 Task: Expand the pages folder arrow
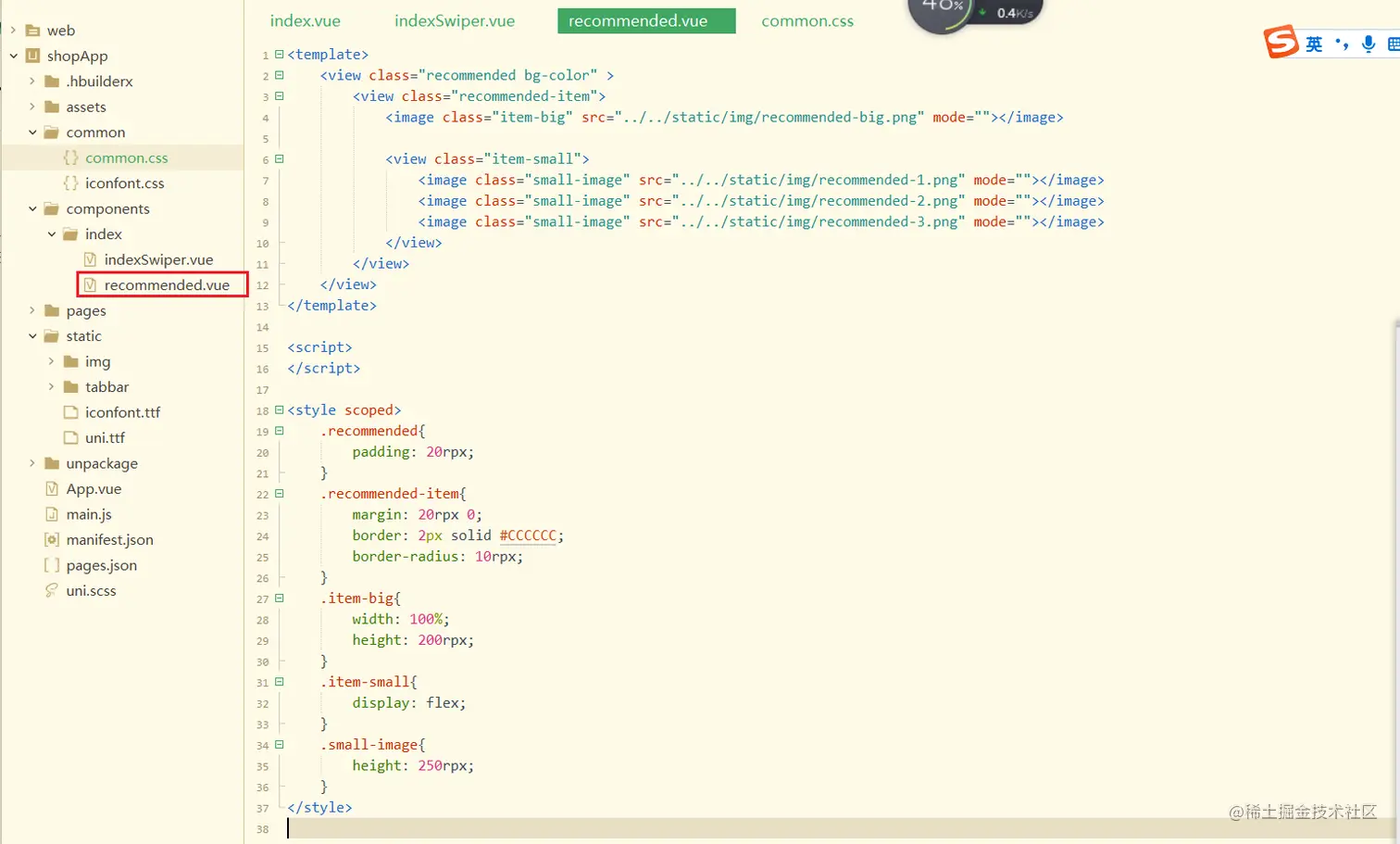coord(32,310)
